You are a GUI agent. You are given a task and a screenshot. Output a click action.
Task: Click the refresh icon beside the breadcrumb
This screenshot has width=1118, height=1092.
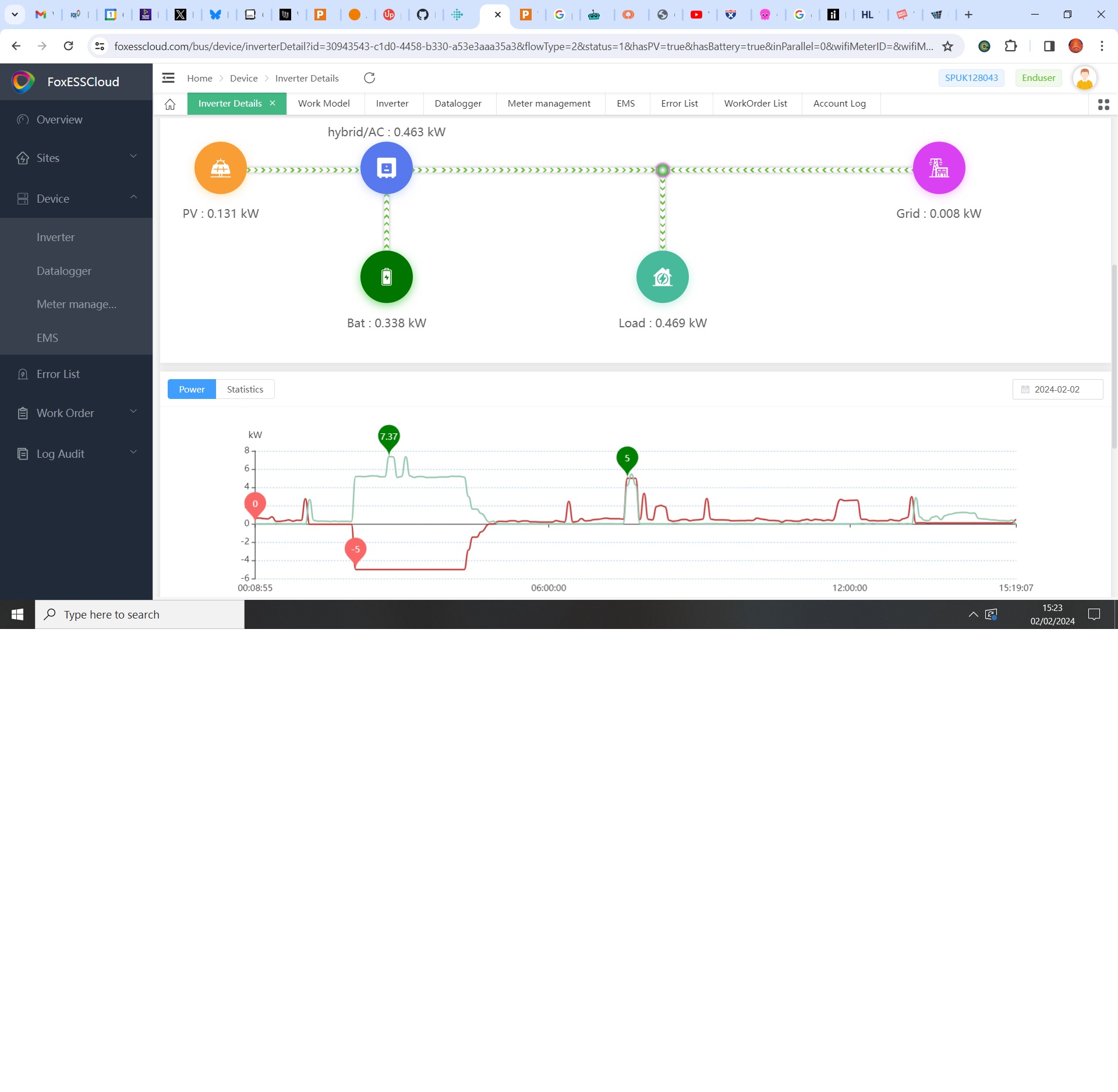(369, 78)
